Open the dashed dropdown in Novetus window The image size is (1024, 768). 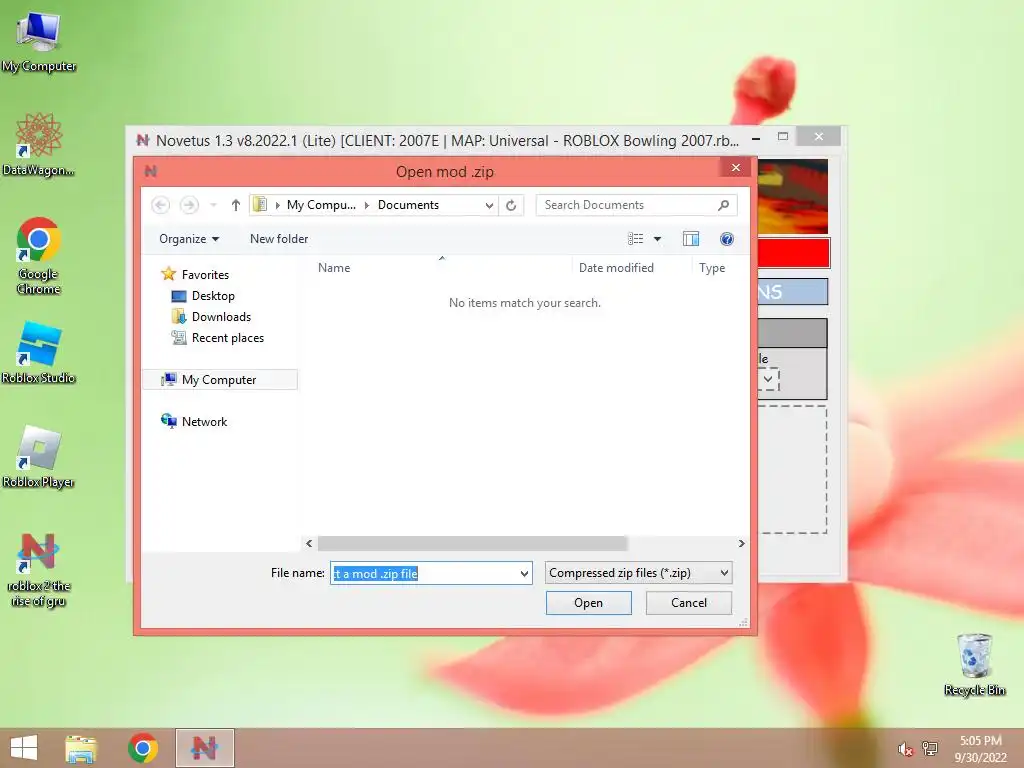pos(769,379)
